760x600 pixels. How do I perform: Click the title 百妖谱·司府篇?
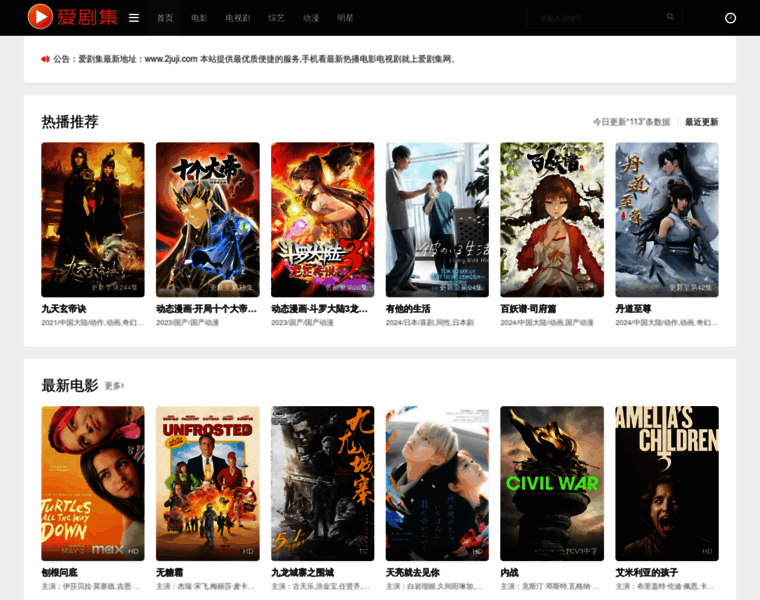(528, 309)
